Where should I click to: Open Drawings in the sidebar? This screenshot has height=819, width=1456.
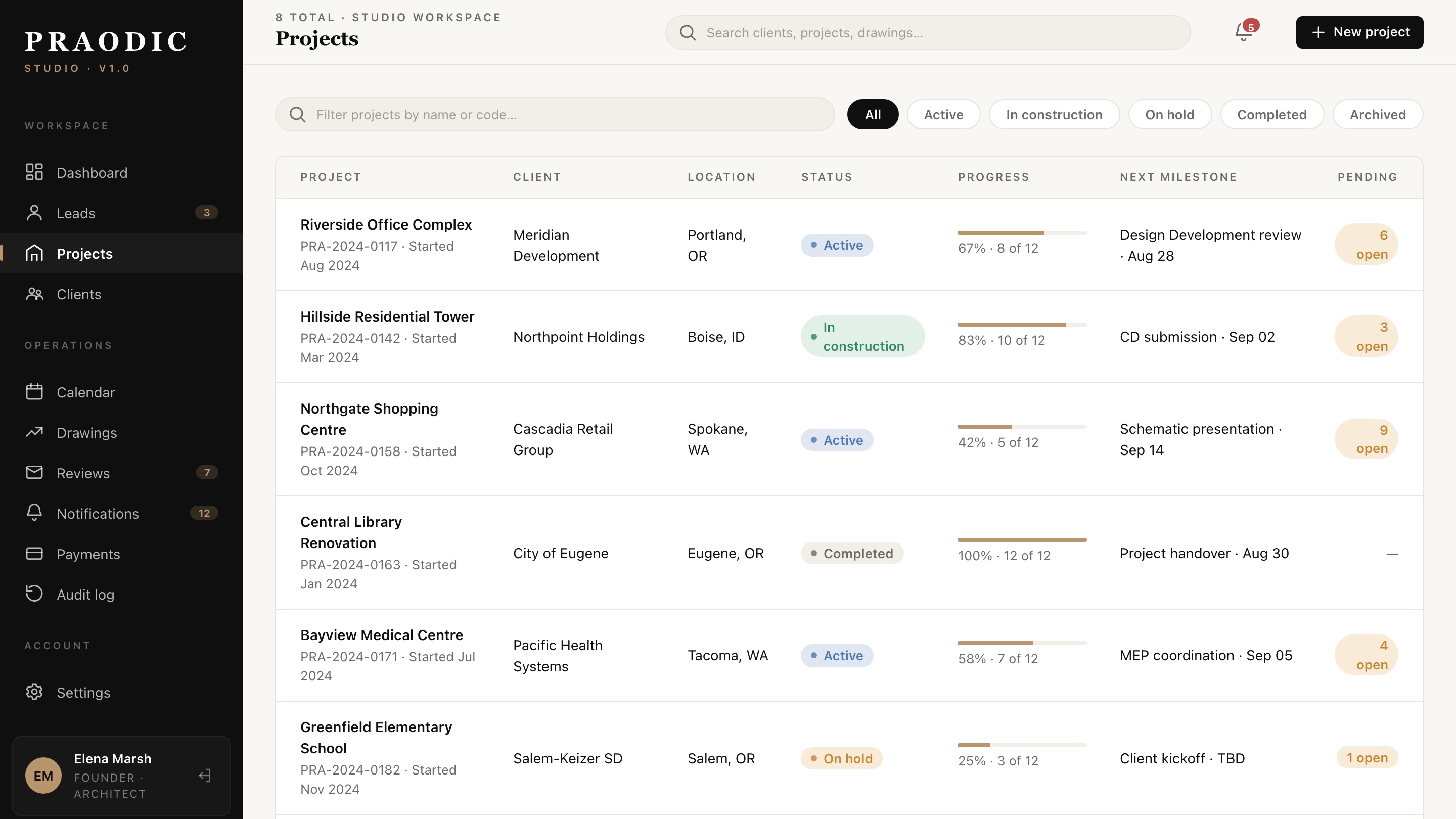121,432
